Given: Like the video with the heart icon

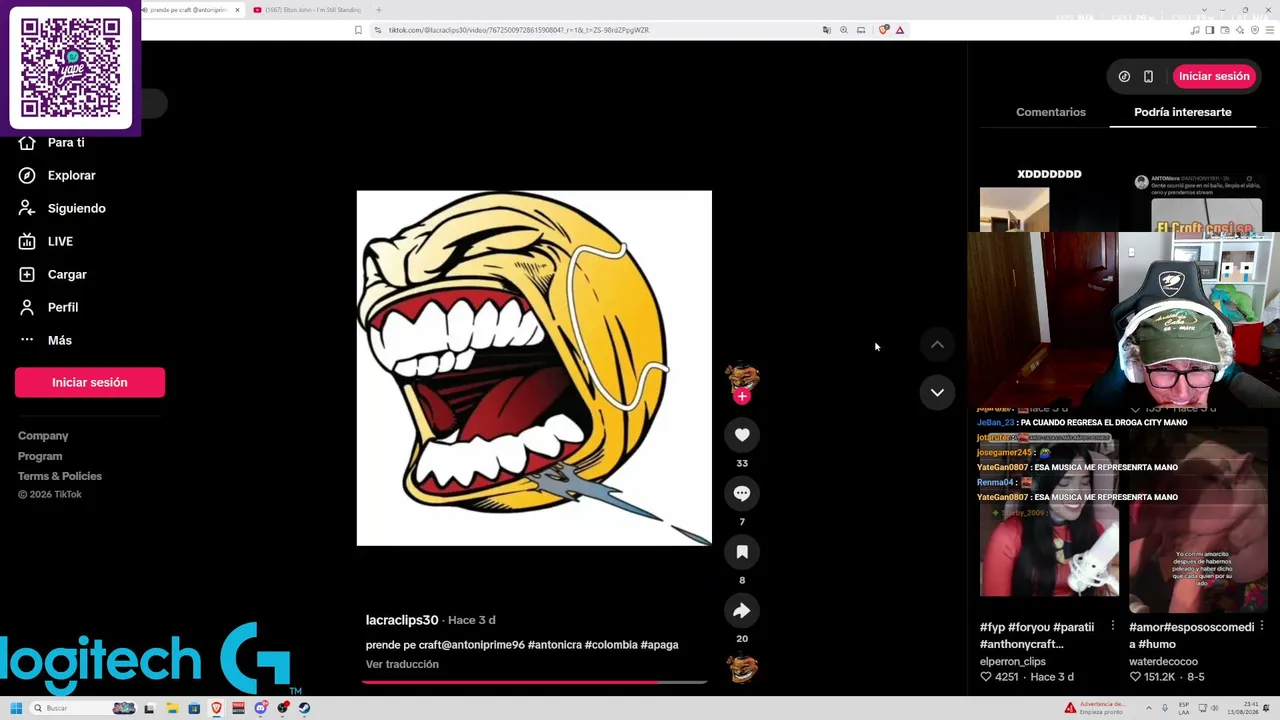Looking at the screenshot, I should [x=742, y=435].
